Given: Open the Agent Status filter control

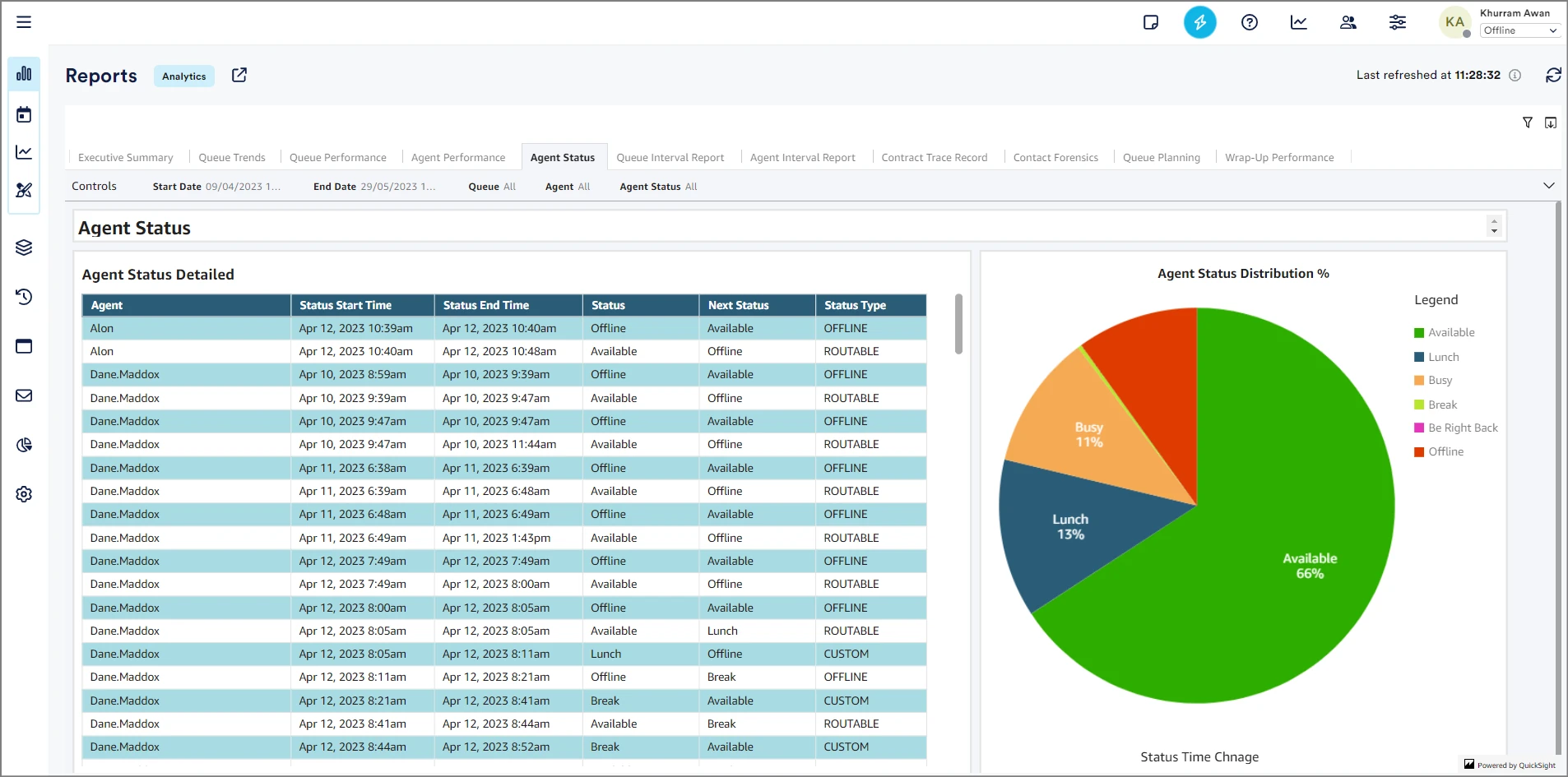Looking at the screenshot, I should click(657, 187).
